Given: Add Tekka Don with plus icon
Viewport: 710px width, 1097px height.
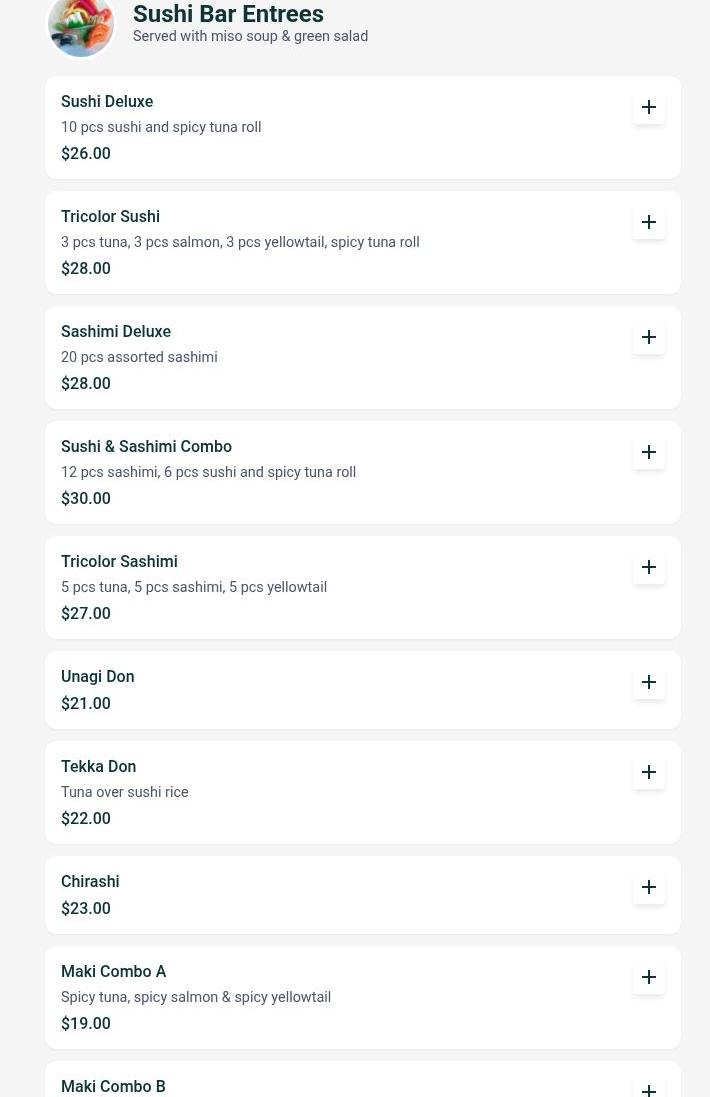Looking at the screenshot, I should click(649, 772).
